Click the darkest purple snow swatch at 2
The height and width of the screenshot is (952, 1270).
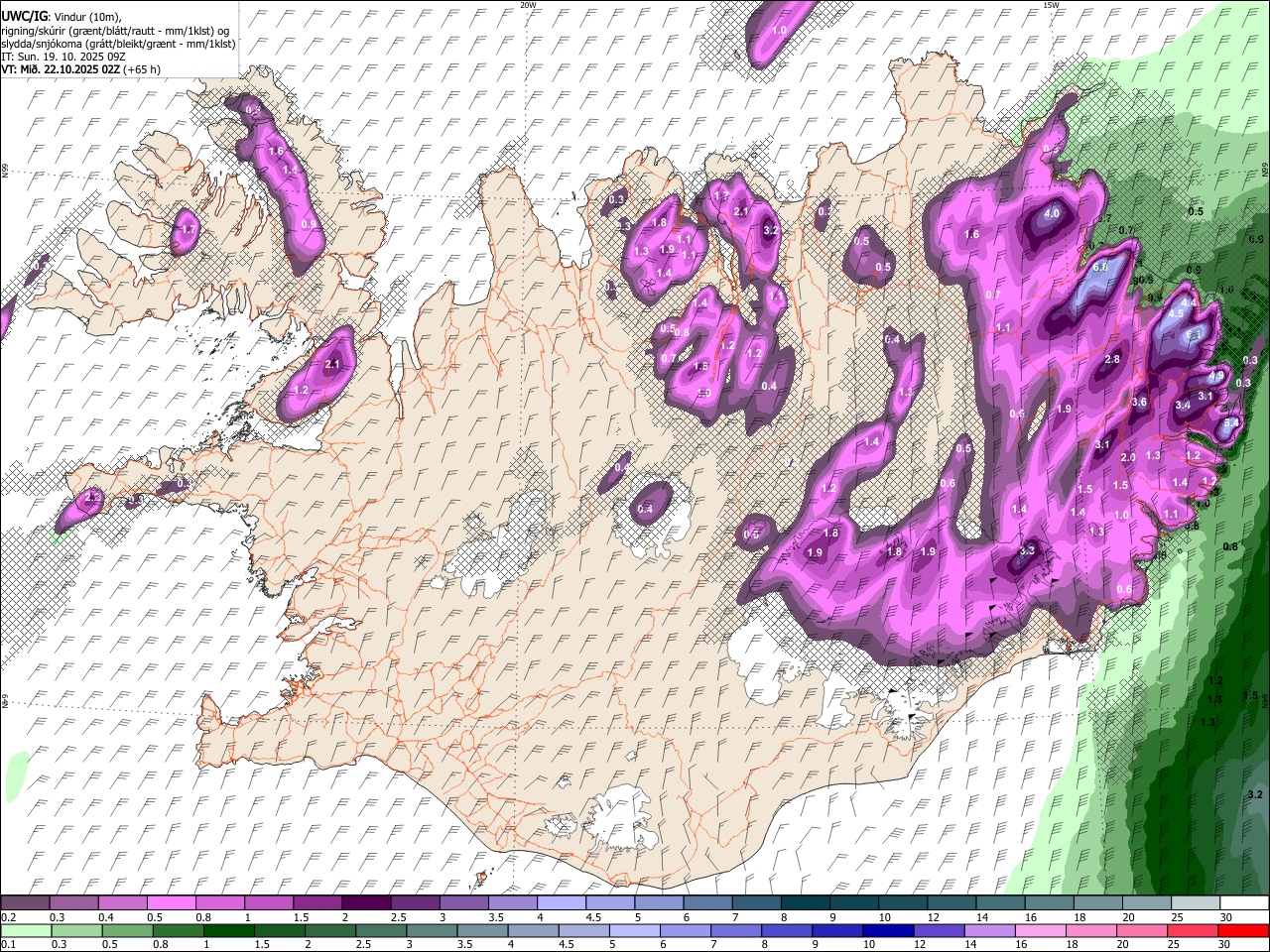[x=366, y=901]
